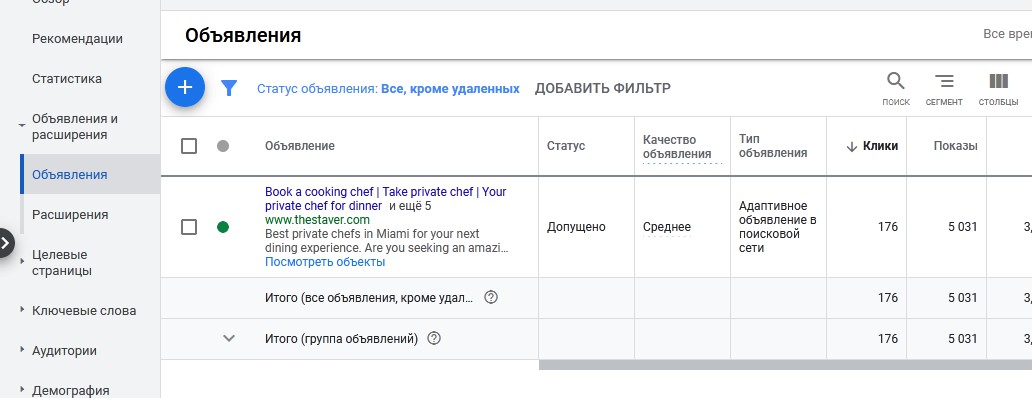This screenshot has width=1032, height=398.
Task: Open the blue filter funnel icon
Action: pyautogui.click(x=228, y=88)
